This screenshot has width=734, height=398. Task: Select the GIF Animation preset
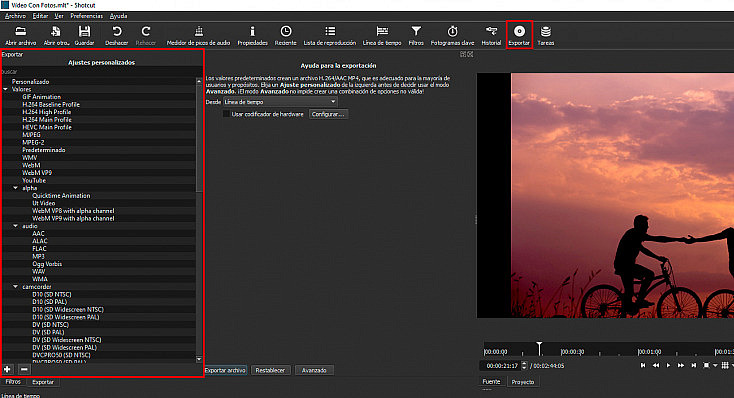[x=42, y=97]
